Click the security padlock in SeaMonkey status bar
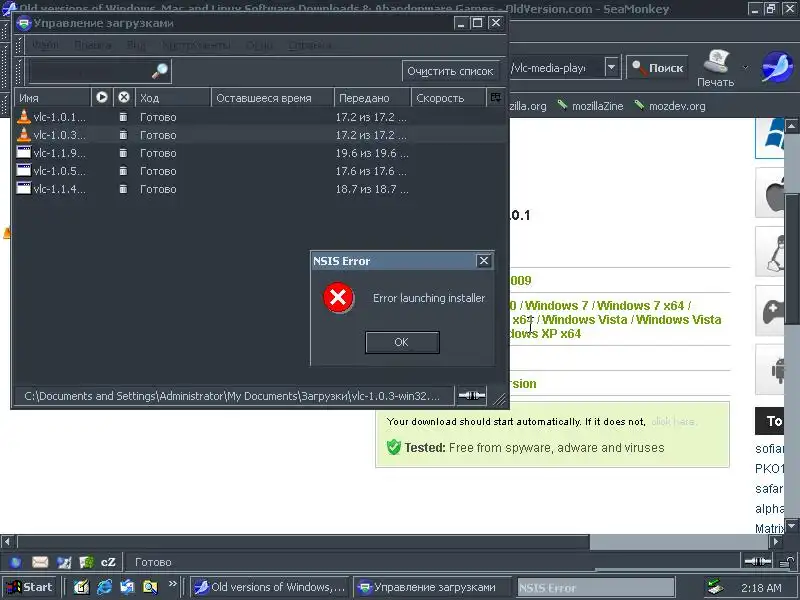Screen dimensions: 800x600 click(787, 562)
